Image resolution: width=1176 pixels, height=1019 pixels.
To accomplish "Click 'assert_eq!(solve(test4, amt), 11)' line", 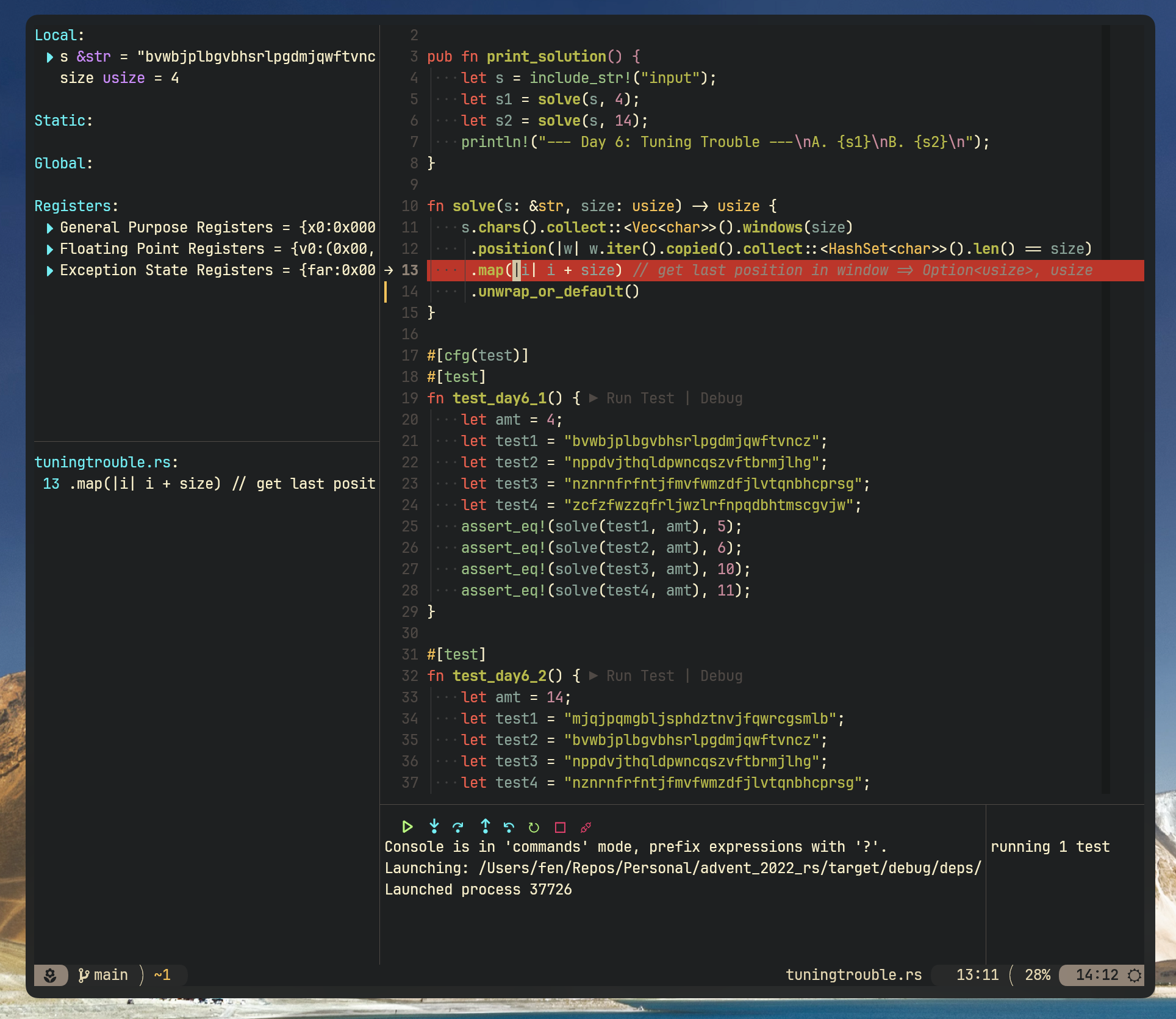I will pyautogui.click(x=606, y=591).
